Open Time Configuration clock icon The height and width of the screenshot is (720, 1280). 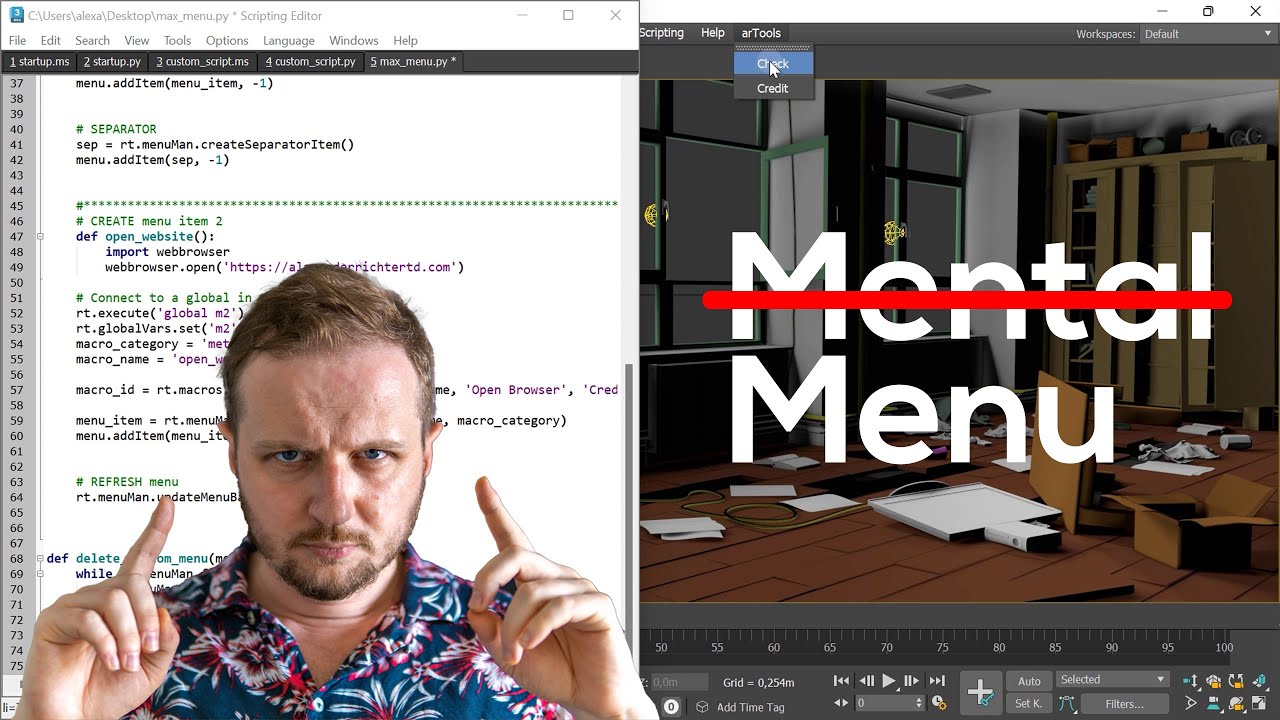click(x=939, y=703)
